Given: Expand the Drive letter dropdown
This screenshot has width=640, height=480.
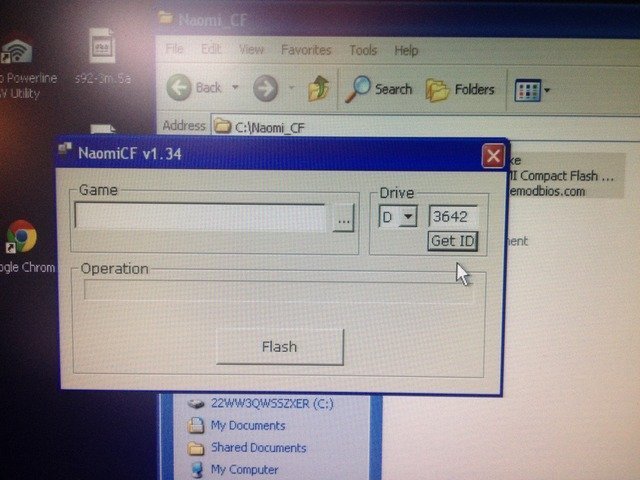Looking at the screenshot, I should (407, 217).
